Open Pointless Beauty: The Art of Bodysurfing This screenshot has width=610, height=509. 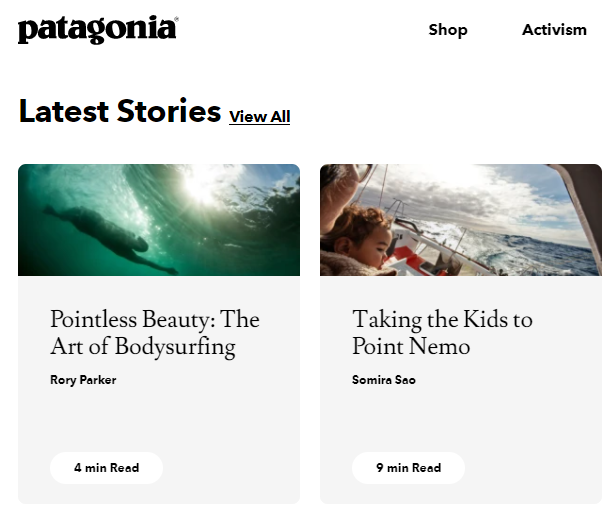155,333
